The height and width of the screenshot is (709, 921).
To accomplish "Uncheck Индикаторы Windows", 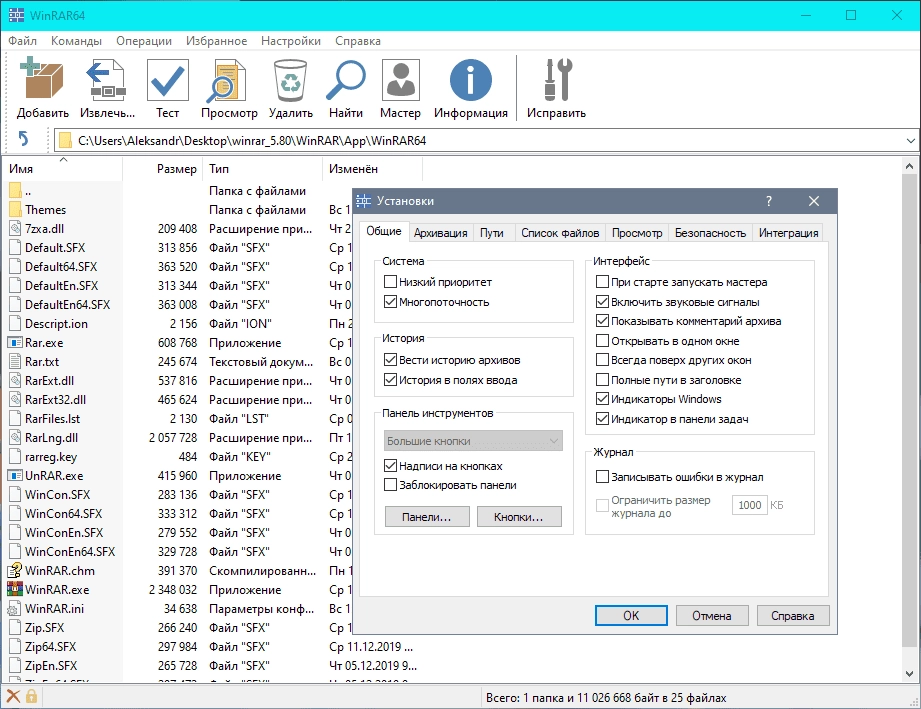I will click(602, 399).
